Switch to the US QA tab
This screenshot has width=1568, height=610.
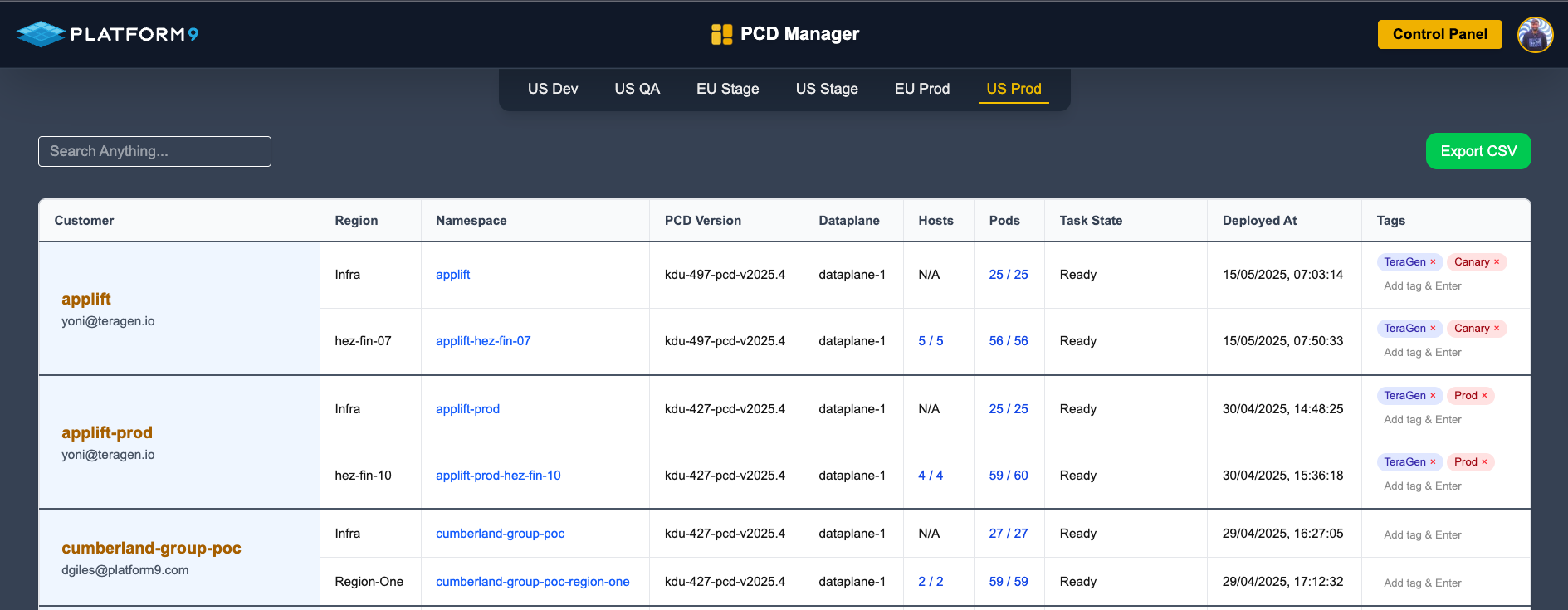(637, 89)
